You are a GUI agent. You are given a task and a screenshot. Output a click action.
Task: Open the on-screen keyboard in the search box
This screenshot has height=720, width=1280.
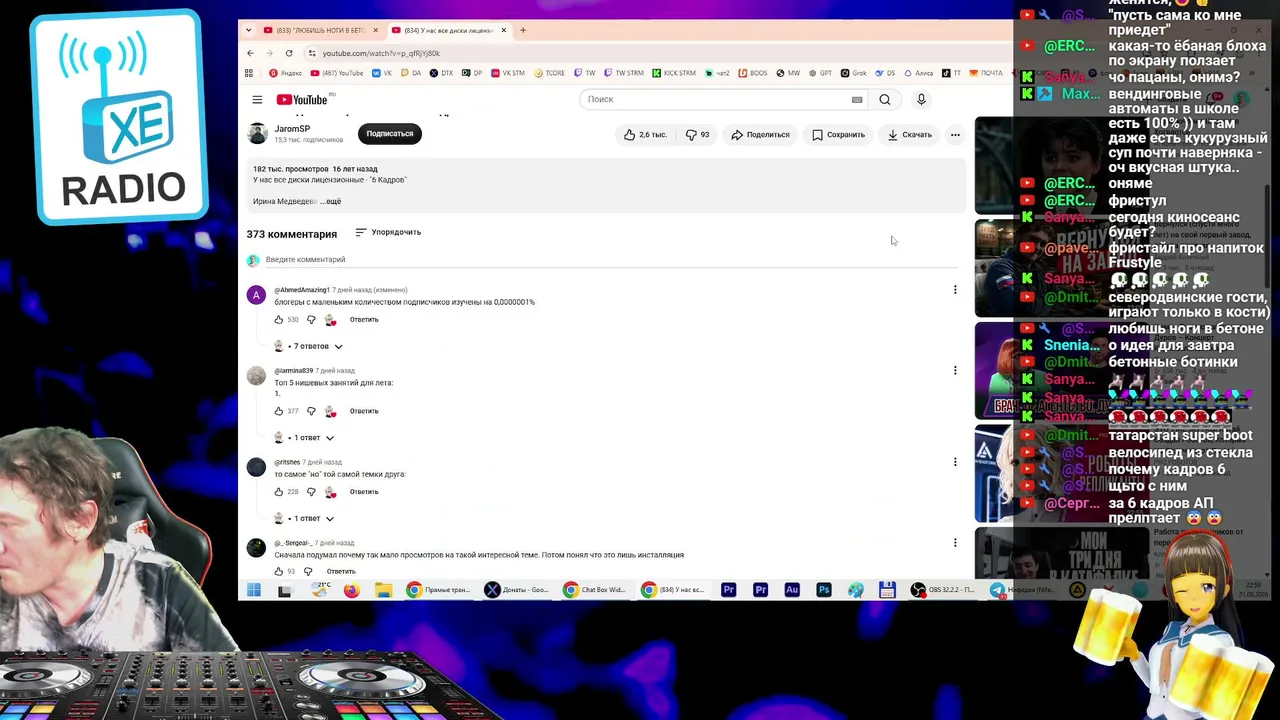pyautogui.click(x=857, y=99)
